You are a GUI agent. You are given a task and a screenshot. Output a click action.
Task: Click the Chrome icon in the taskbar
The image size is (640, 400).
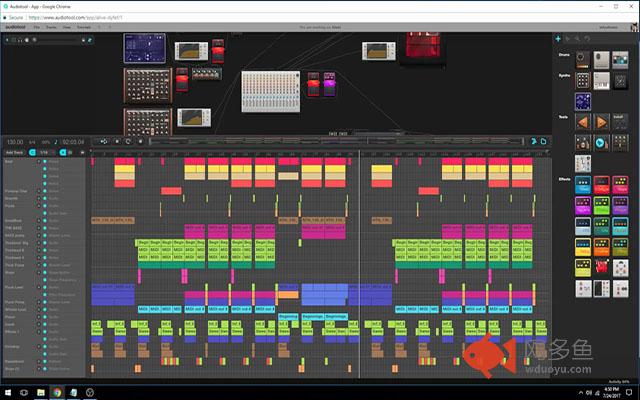click(57, 393)
